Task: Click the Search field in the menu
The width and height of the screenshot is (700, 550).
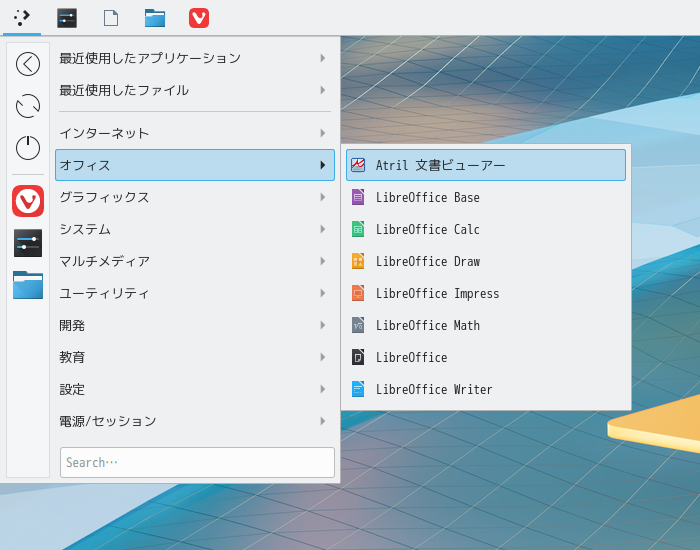Action: 197,462
